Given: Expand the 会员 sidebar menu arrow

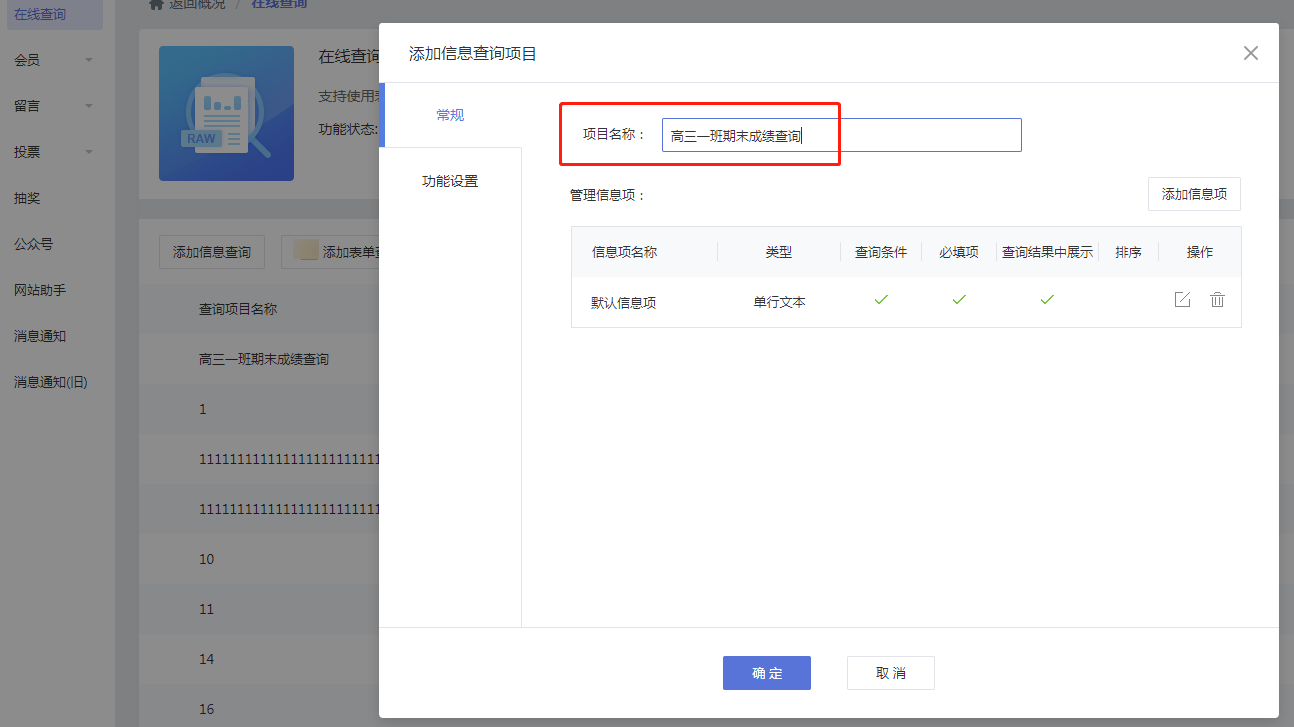Looking at the screenshot, I should tap(89, 61).
